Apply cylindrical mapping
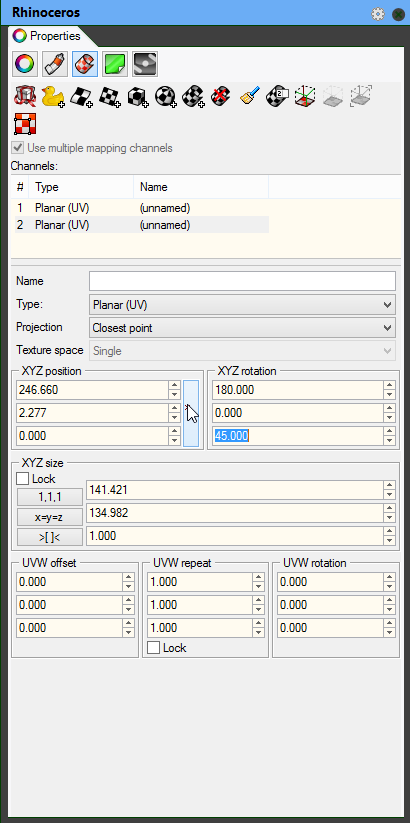Viewport: 410px width, 823px height. point(193,97)
